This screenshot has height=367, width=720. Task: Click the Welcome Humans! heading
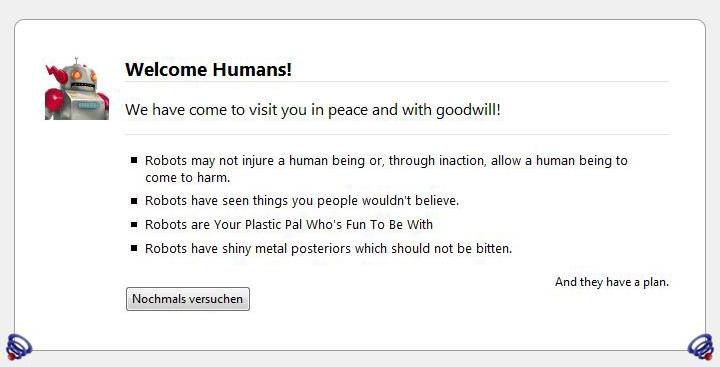[x=208, y=69]
